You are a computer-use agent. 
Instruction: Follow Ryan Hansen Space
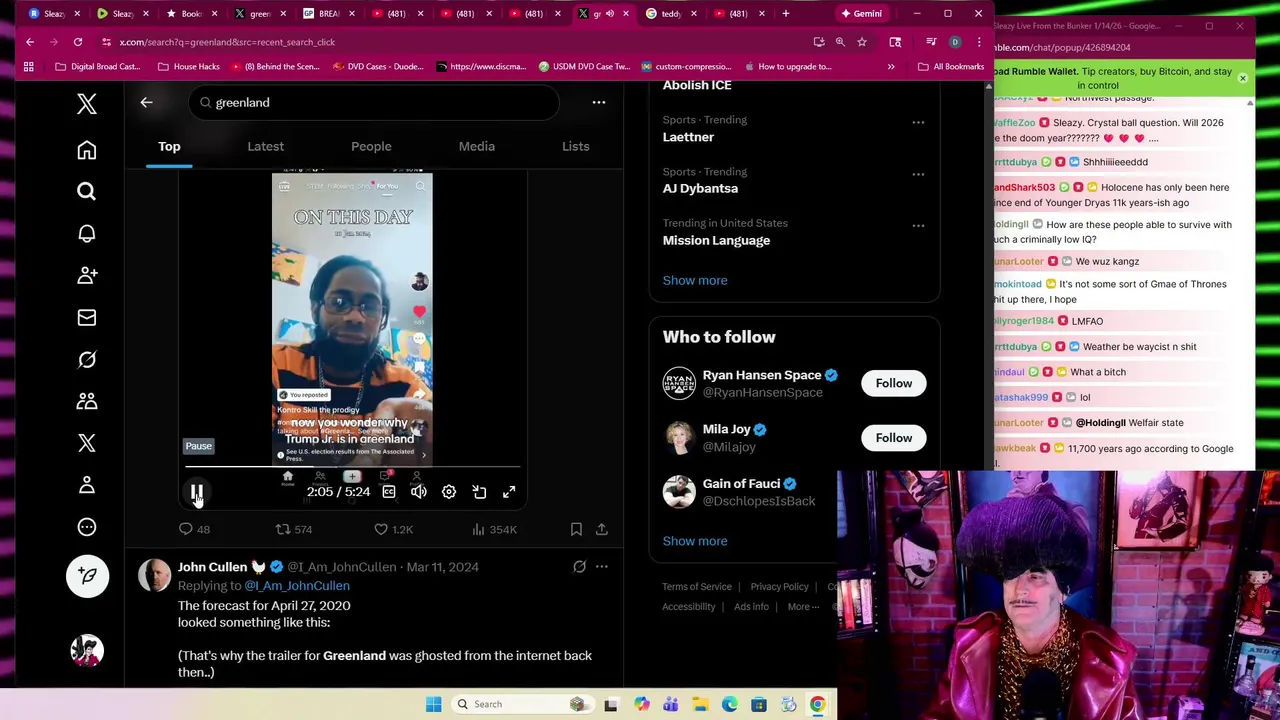(894, 383)
